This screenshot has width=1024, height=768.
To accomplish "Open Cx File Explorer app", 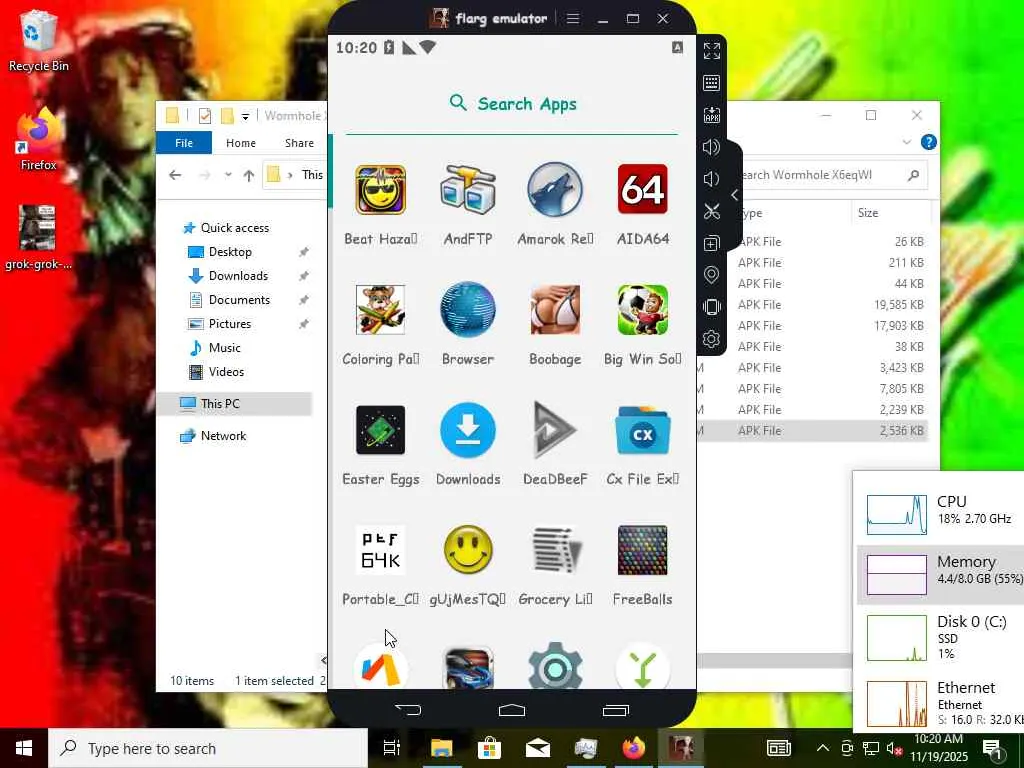I will 643,430.
